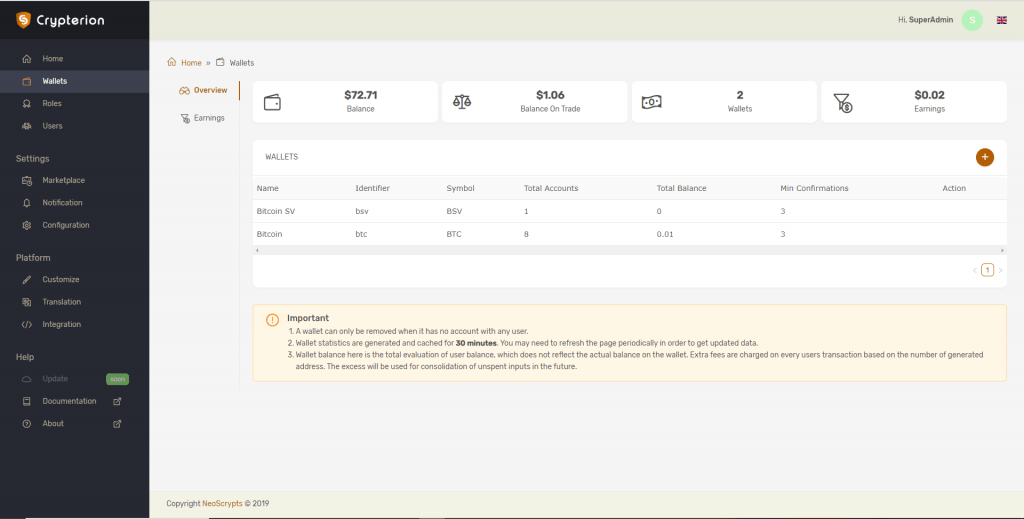Click external link icon next to About
This screenshot has width=1024, height=519.
(x=118, y=424)
